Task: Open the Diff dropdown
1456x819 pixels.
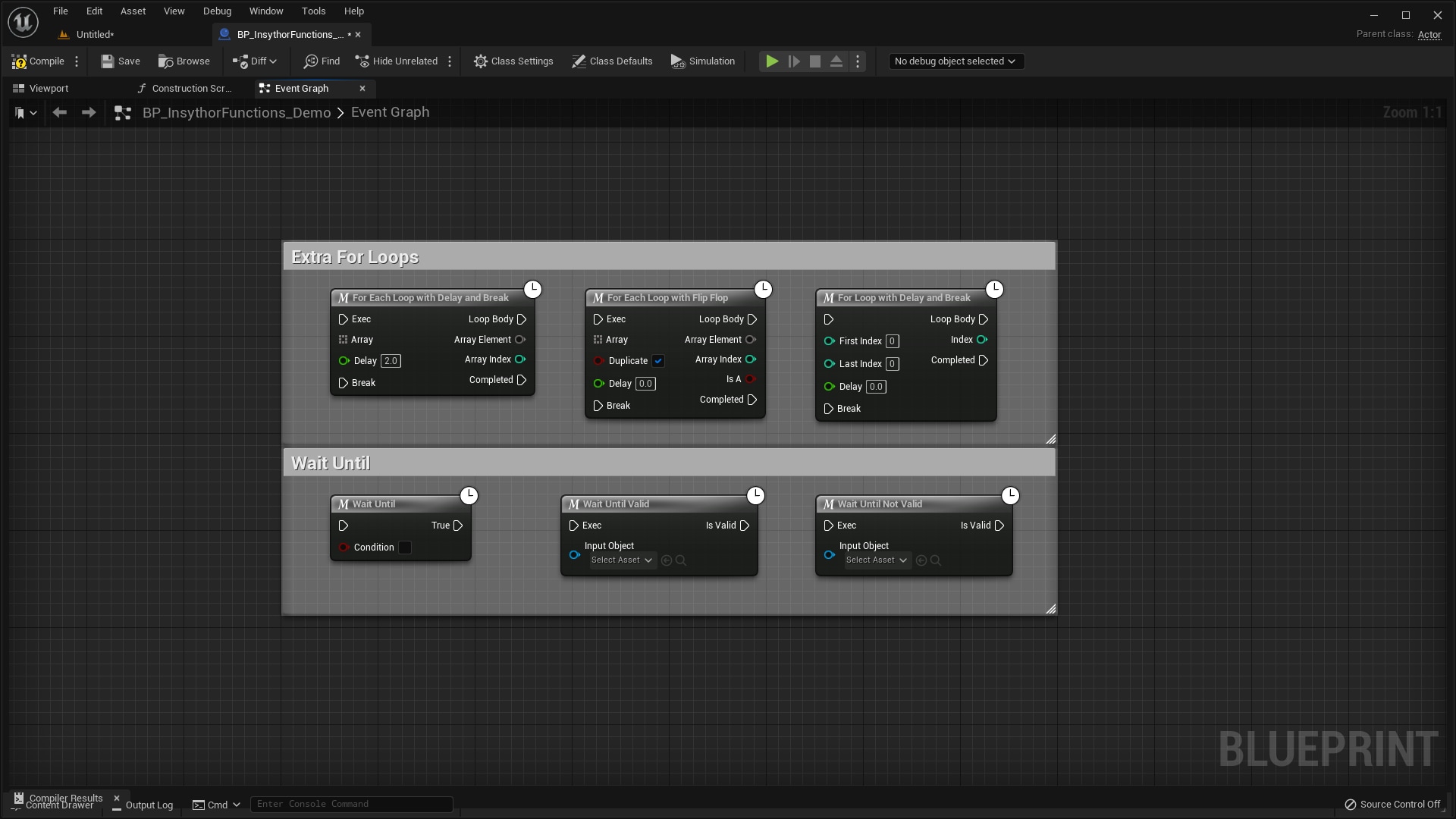Action: [x=255, y=61]
